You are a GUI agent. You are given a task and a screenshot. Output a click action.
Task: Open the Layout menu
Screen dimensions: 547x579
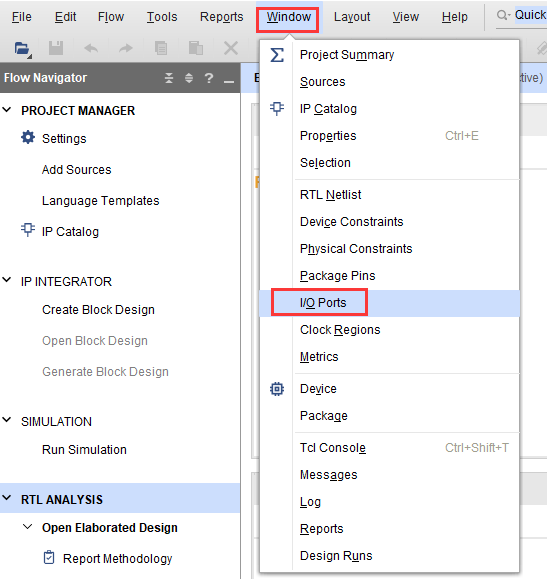352,17
